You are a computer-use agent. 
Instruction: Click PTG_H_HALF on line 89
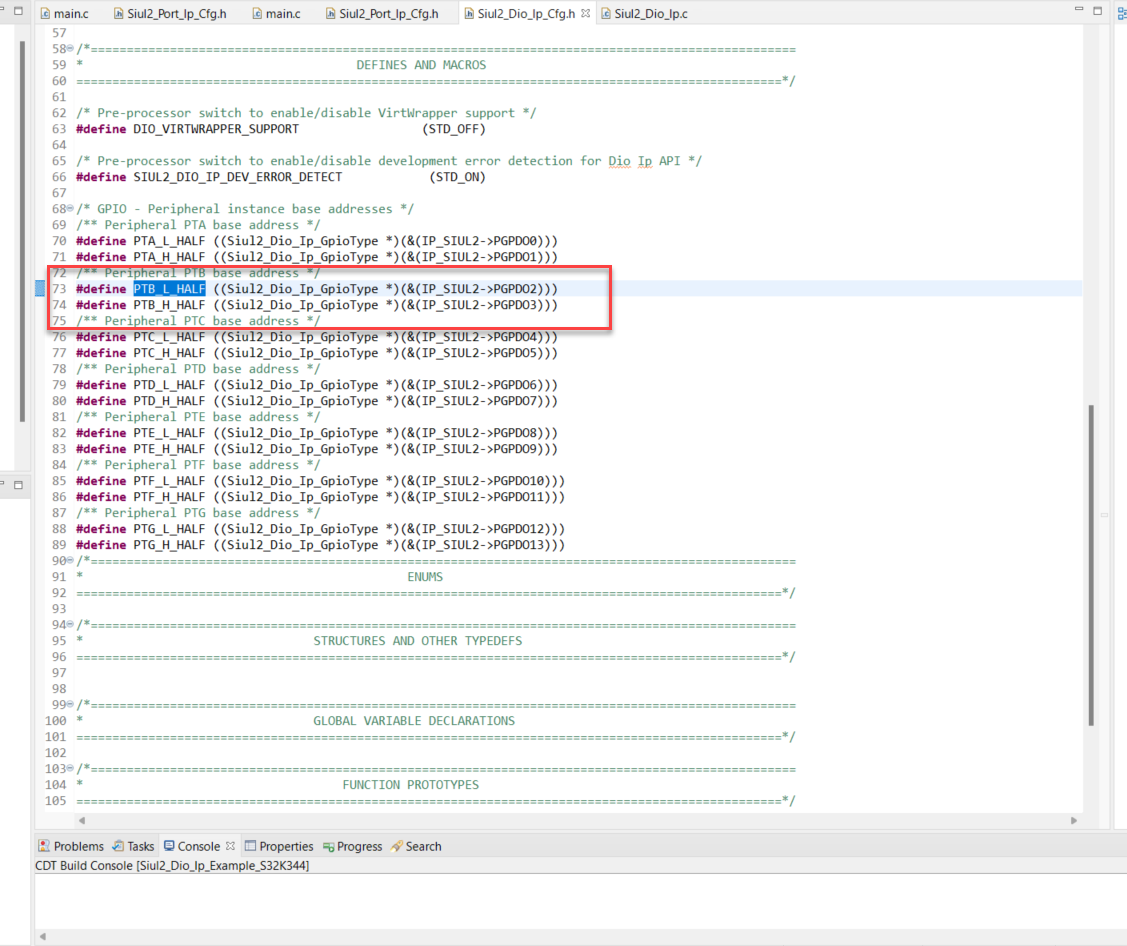[170, 545]
